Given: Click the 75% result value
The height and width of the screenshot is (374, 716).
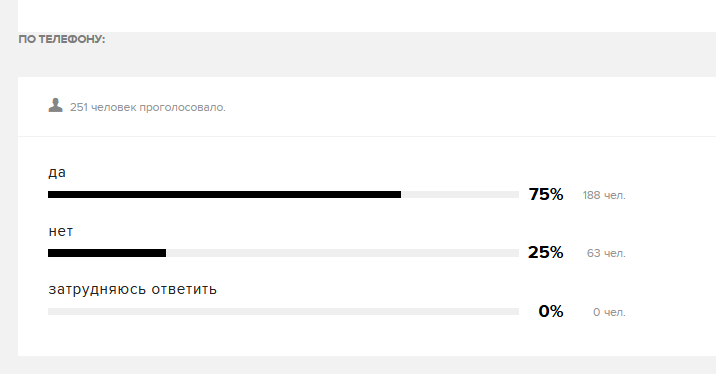Looking at the screenshot, I should click(546, 195).
